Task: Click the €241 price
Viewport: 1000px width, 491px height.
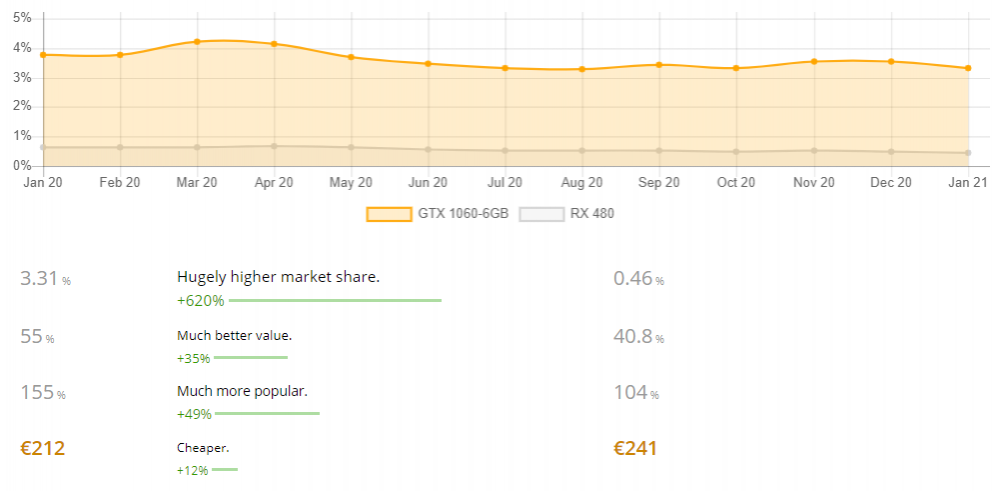Action: tap(635, 448)
